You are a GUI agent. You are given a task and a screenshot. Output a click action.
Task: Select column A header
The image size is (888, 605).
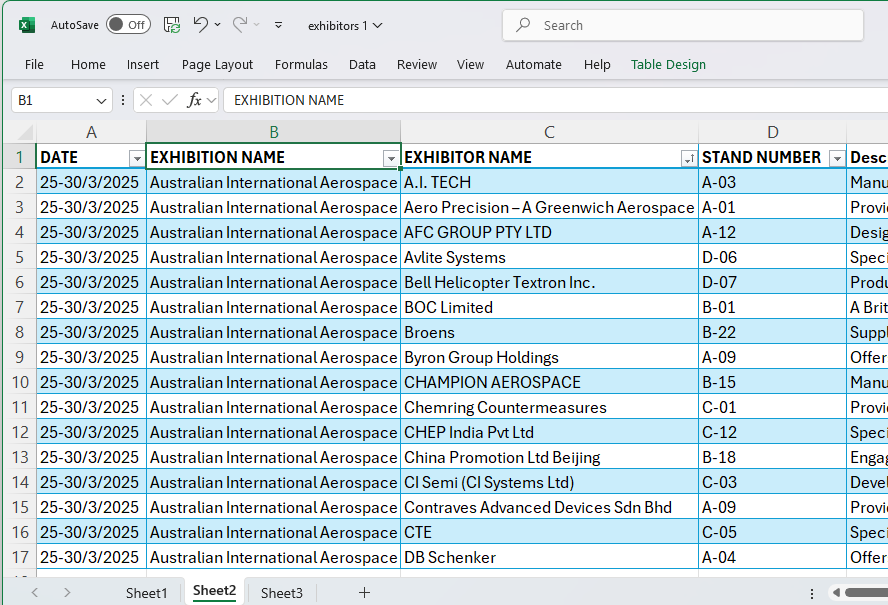(91, 132)
